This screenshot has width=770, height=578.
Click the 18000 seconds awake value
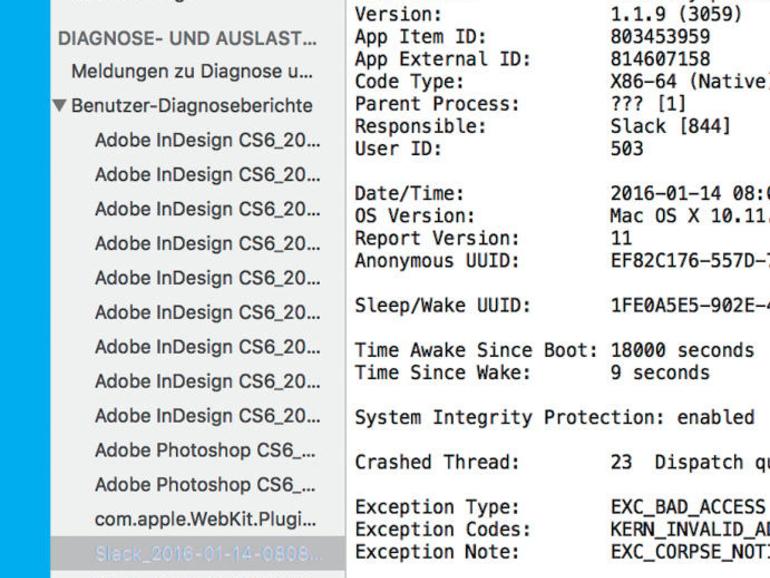[681, 351]
